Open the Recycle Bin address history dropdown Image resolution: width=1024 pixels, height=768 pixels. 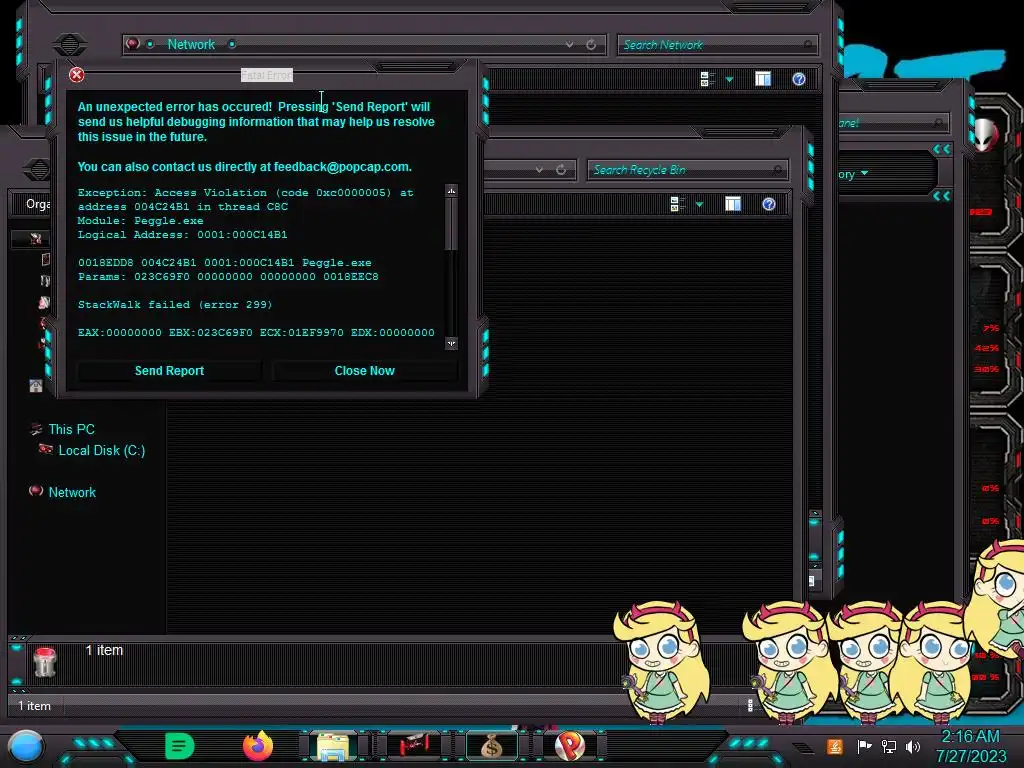539,170
